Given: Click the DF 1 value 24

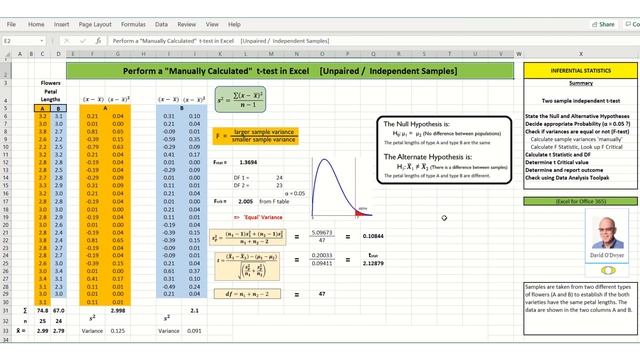Looking at the screenshot, I should click(279, 178).
